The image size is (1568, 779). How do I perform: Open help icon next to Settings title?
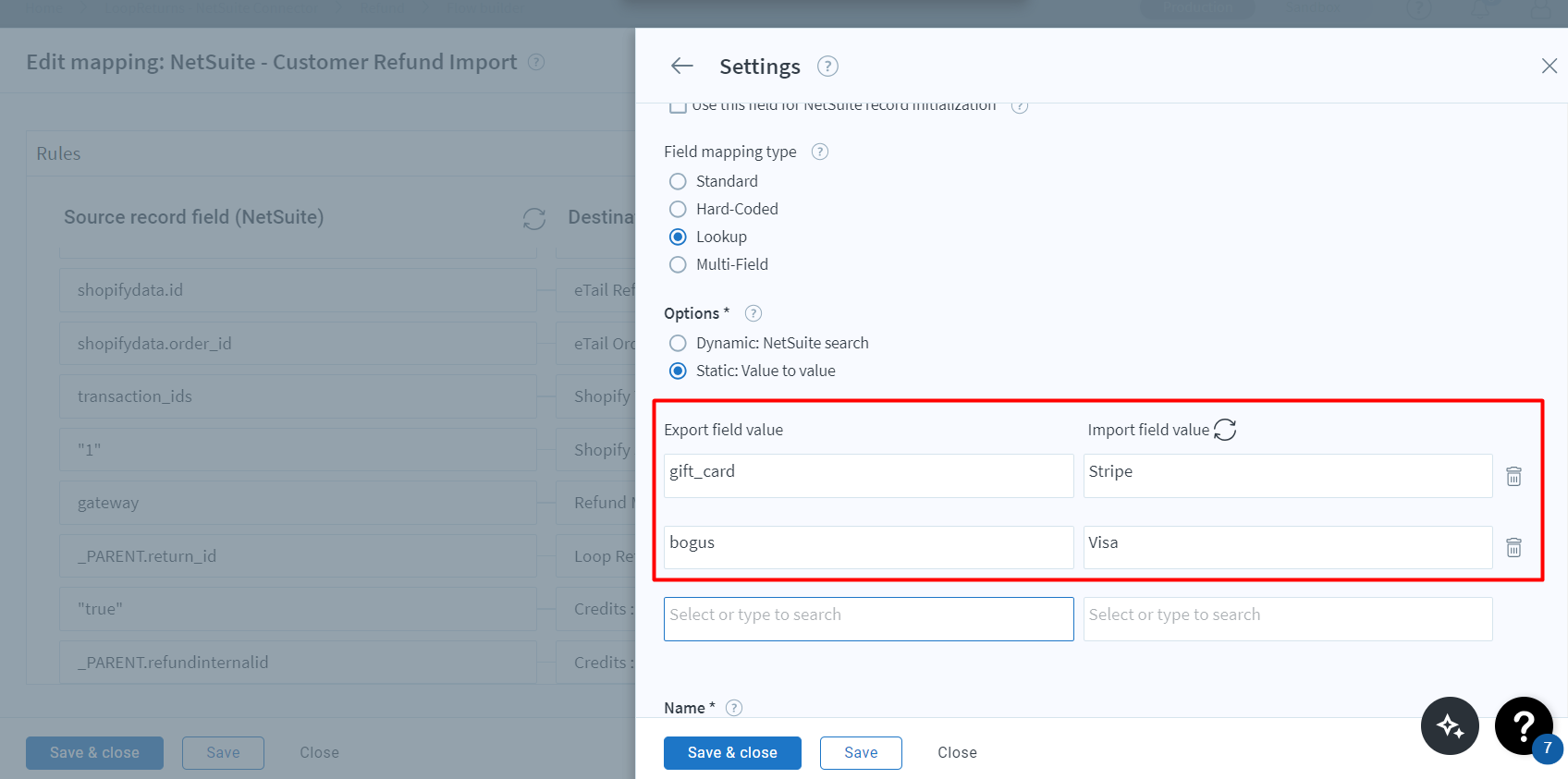tap(827, 67)
